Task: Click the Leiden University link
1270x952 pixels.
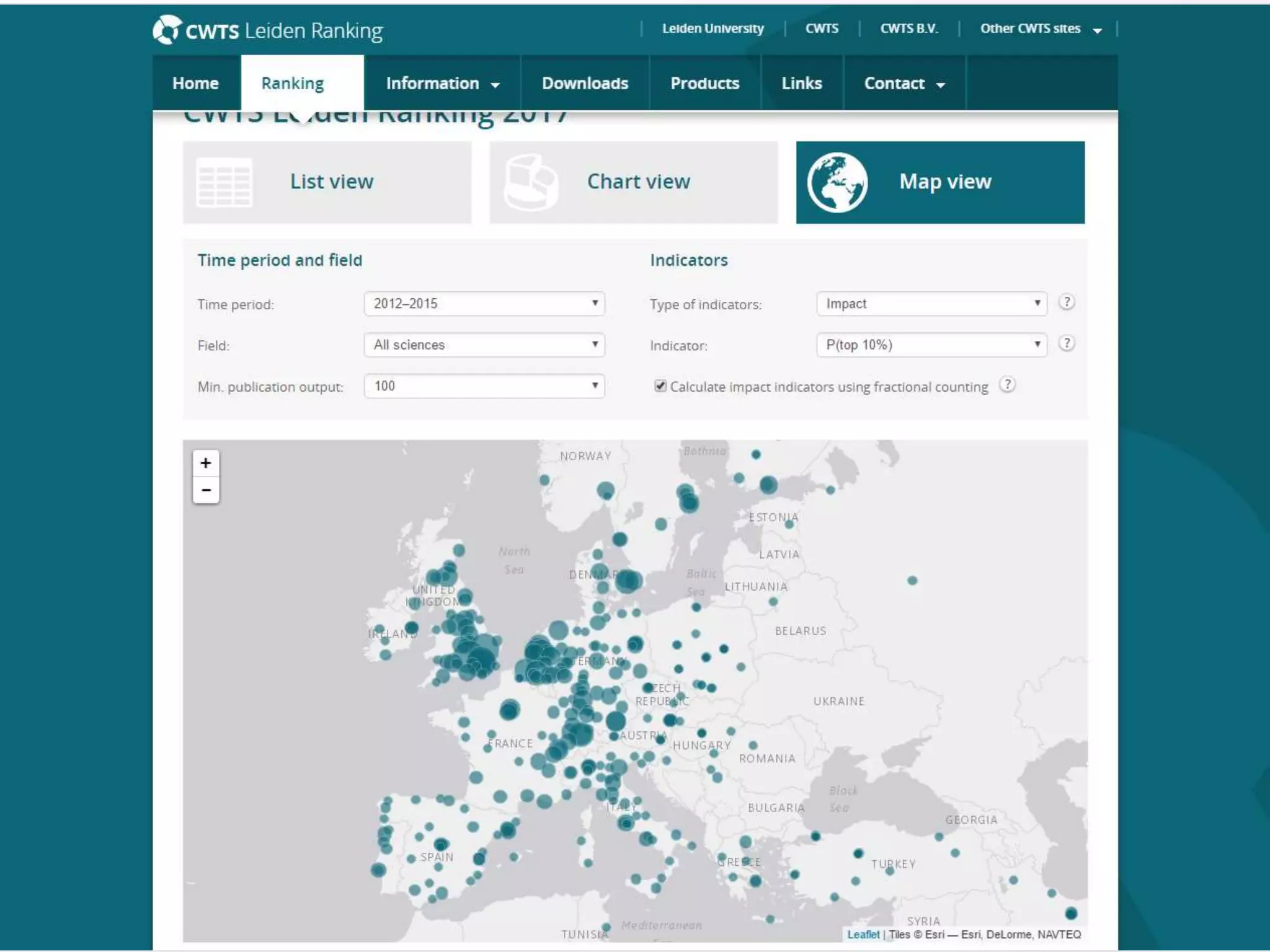Action: click(x=713, y=29)
